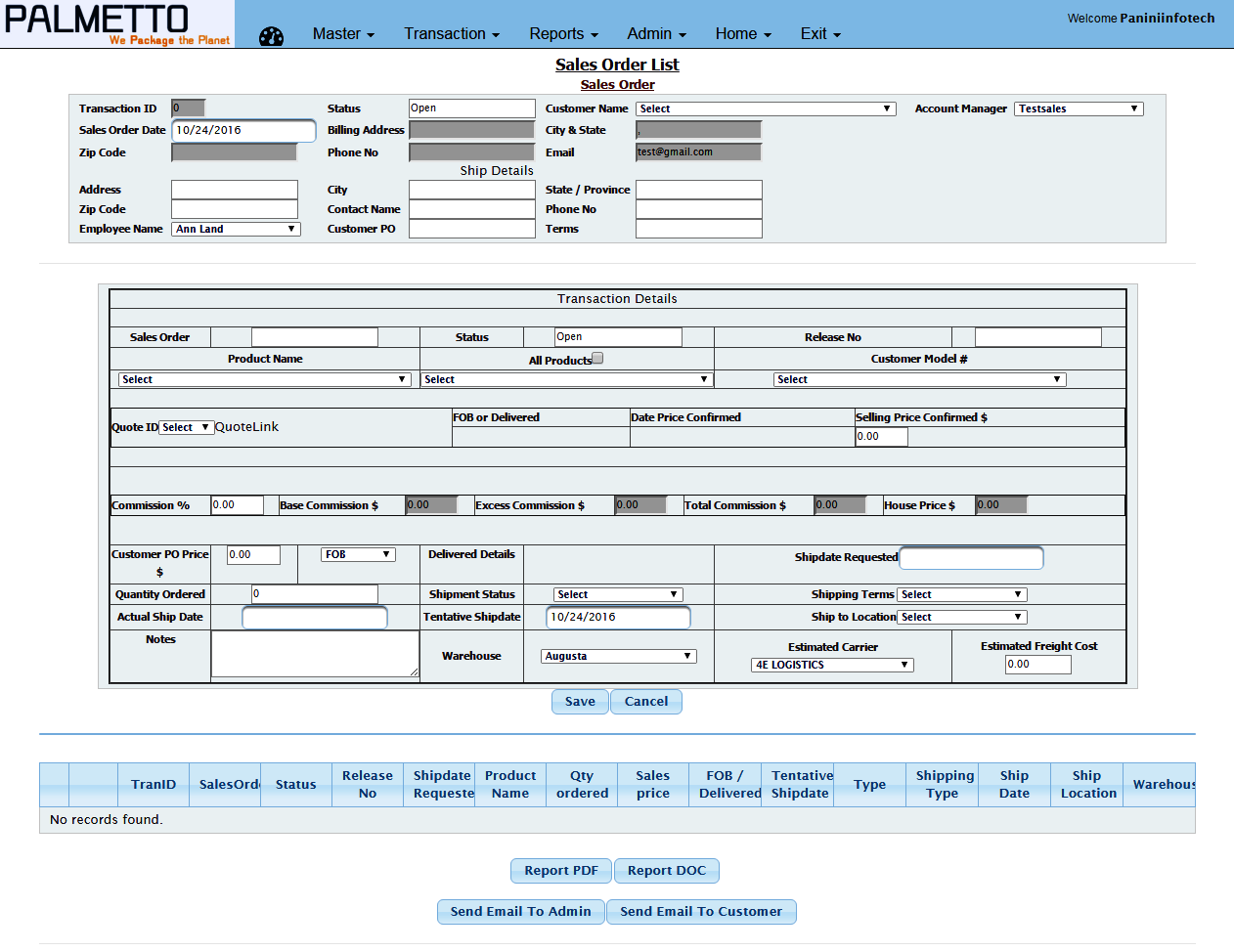Click the Customer PO input field
Screen dimensions: 1234x952
click(x=472, y=229)
